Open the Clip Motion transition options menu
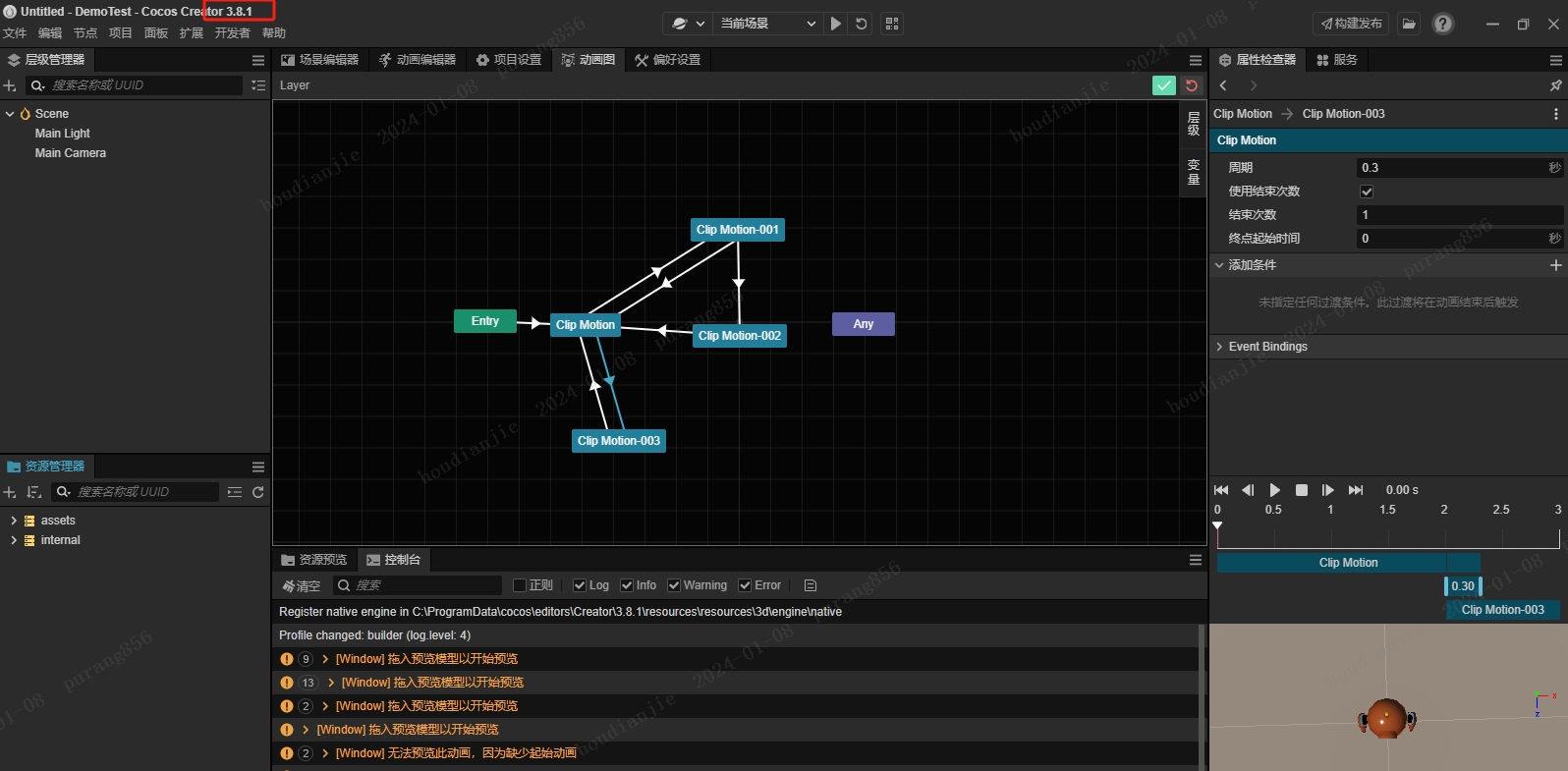Viewport: 1568px width, 771px height. pos(1556,114)
